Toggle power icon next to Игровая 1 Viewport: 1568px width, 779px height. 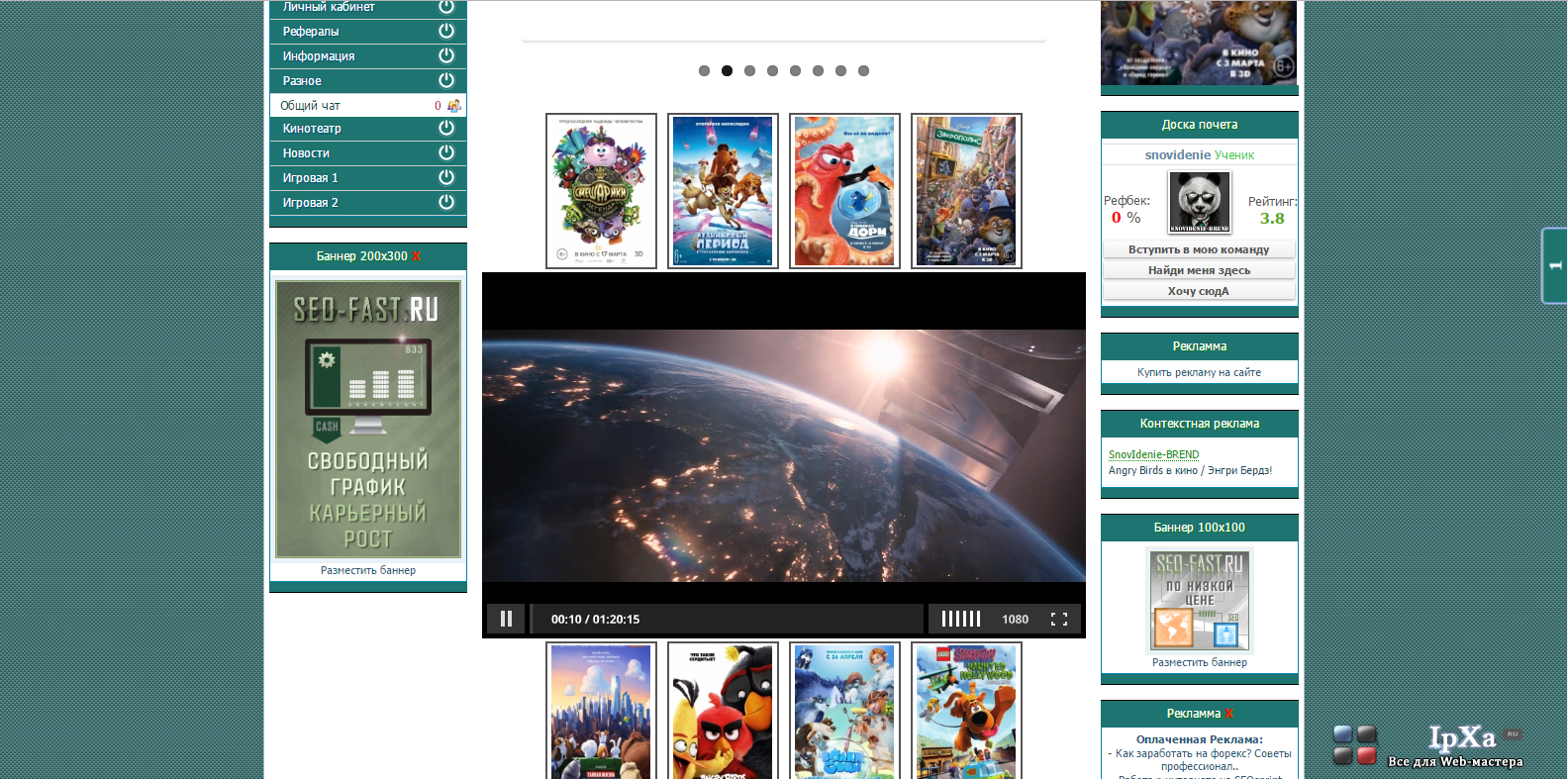pyautogui.click(x=446, y=177)
